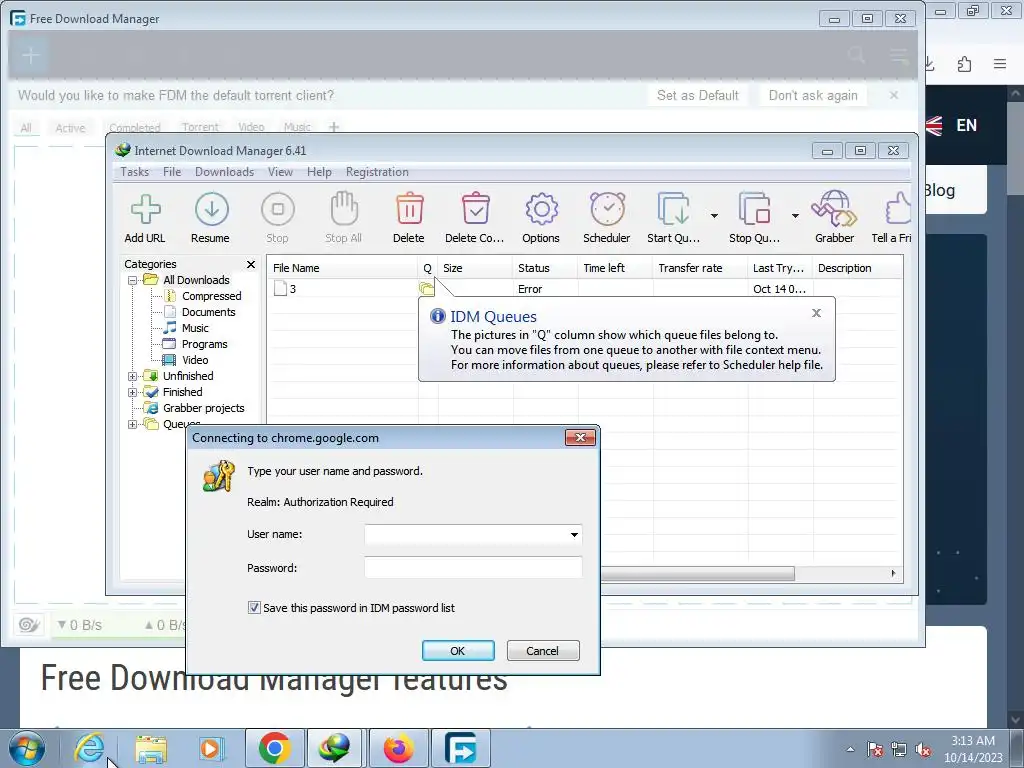
Task: Click Set as Default in FDM
Action: pyautogui.click(x=697, y=95)
